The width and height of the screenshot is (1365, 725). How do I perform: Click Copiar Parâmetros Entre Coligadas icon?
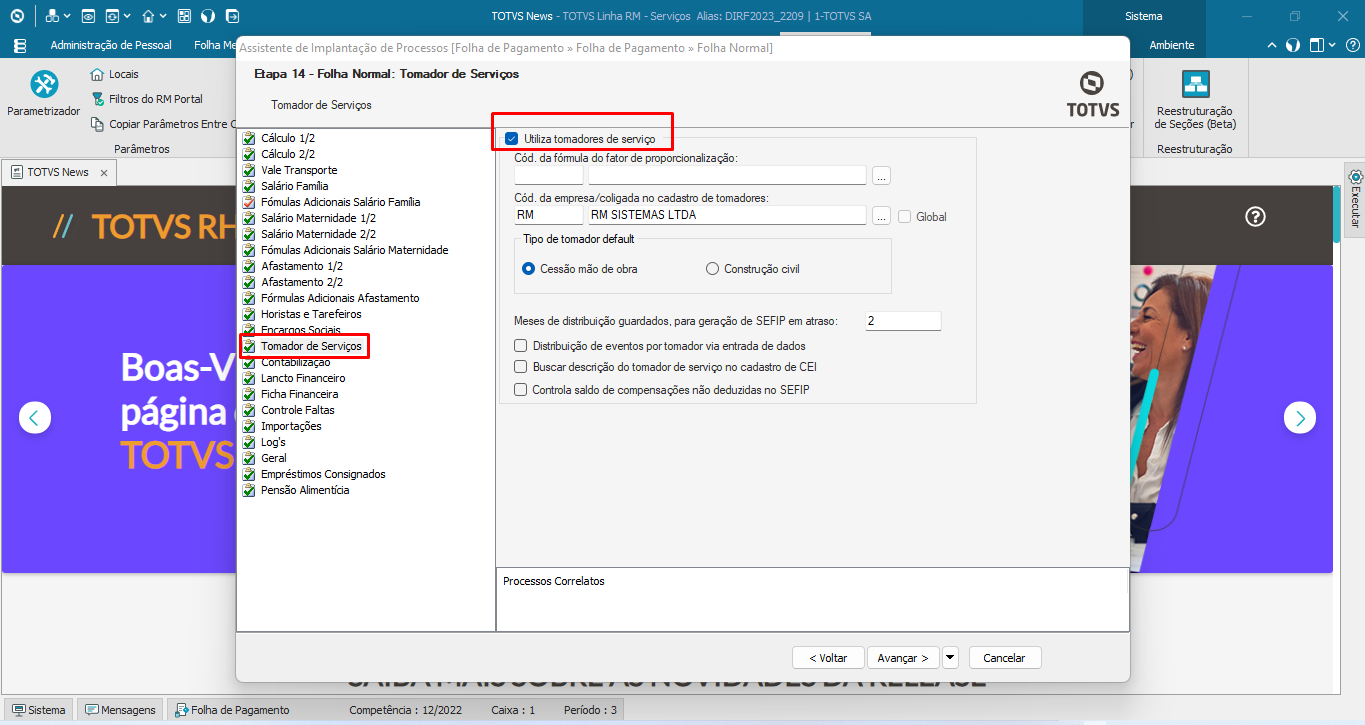point(98,124)
